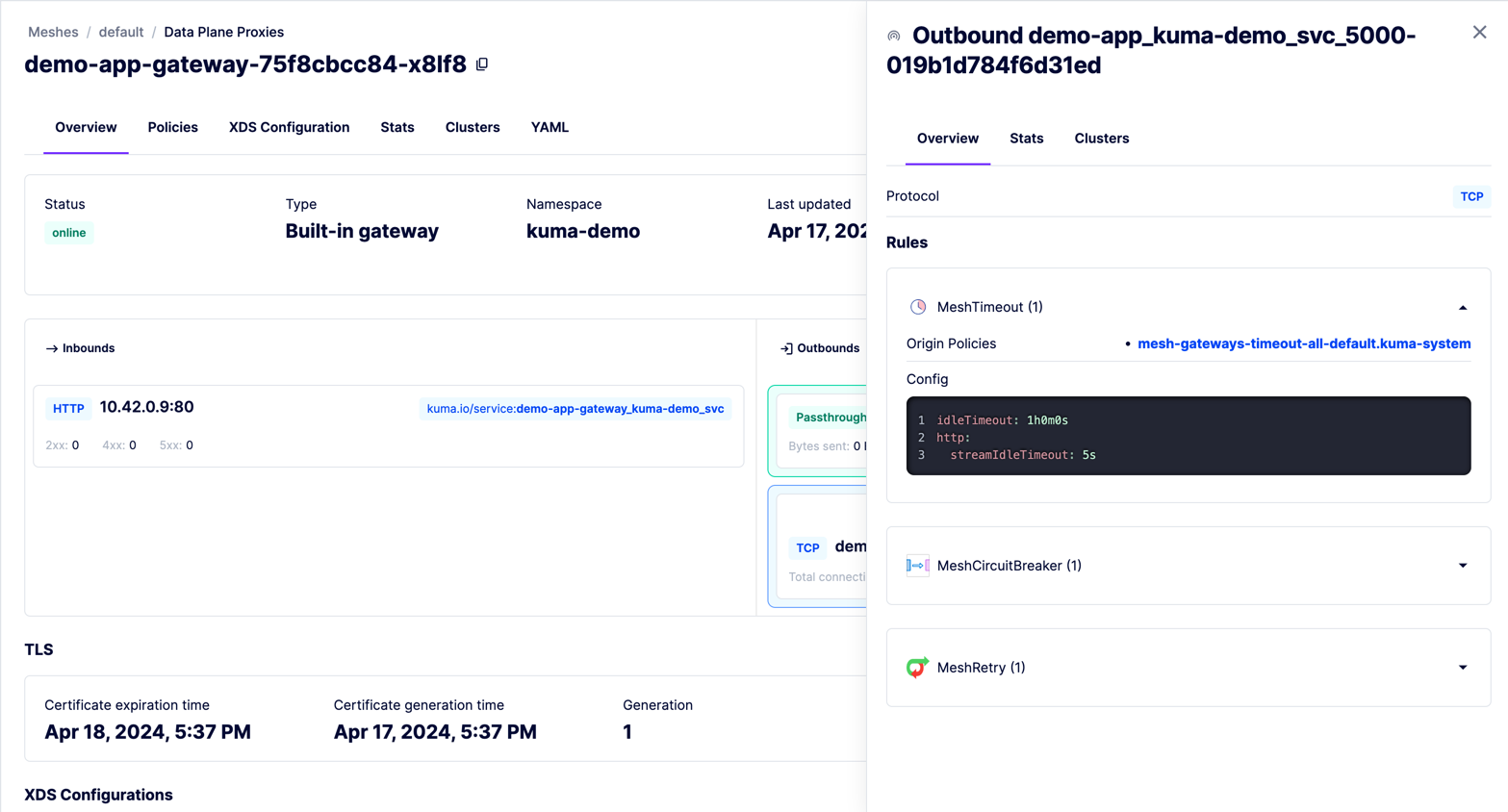This screenshot has height=812, width=1508.
Task: Click the MeshCircuitBreaker policy icon
Action: (x=918, y=566)
